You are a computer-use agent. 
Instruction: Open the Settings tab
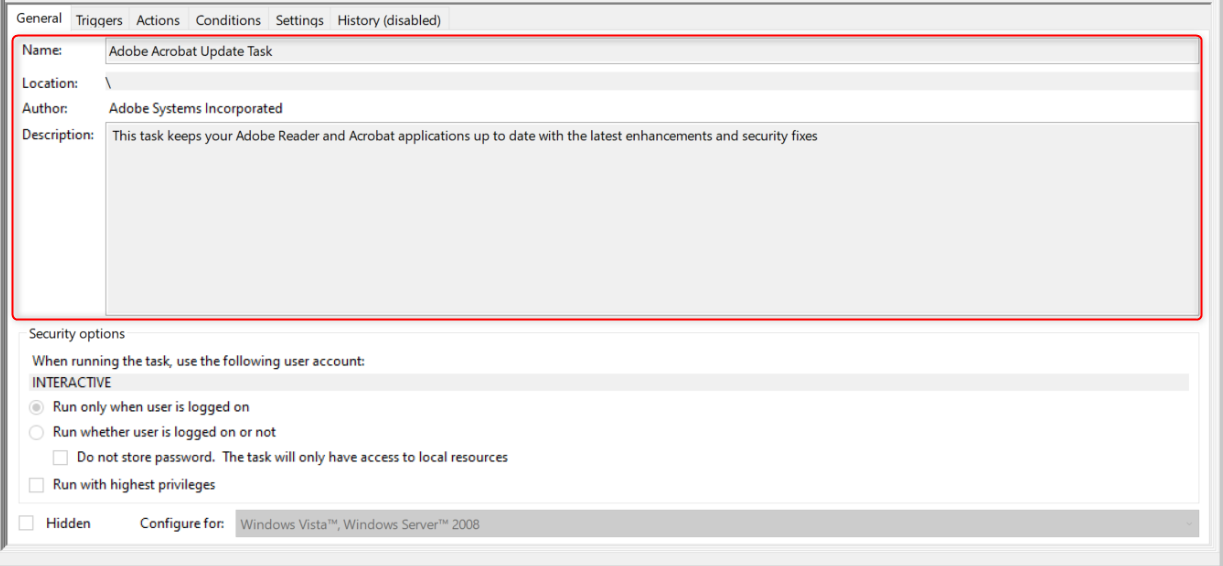pyautogui.click(x=299, y=20)
